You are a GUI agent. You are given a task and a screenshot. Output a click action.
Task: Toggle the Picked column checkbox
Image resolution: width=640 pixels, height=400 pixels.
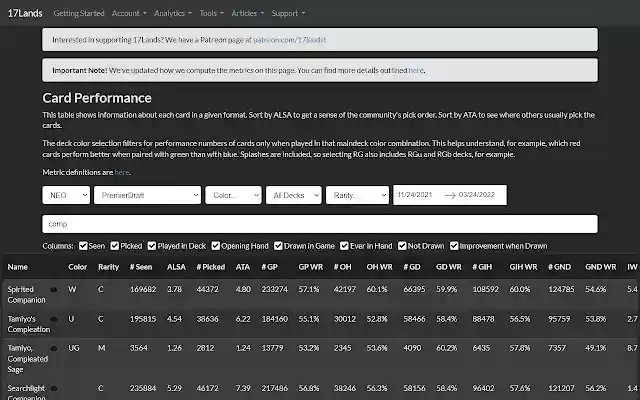pyautogui.click(x=115, y=246)
